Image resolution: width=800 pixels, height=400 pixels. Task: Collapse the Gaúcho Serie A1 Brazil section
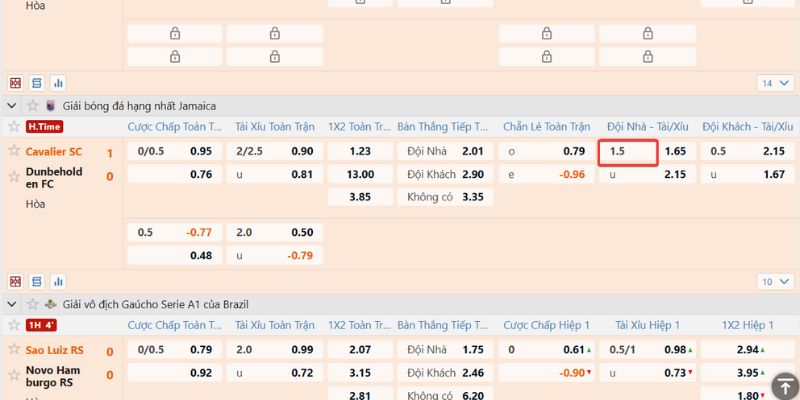pyautogui.click(x=12, y=304)
